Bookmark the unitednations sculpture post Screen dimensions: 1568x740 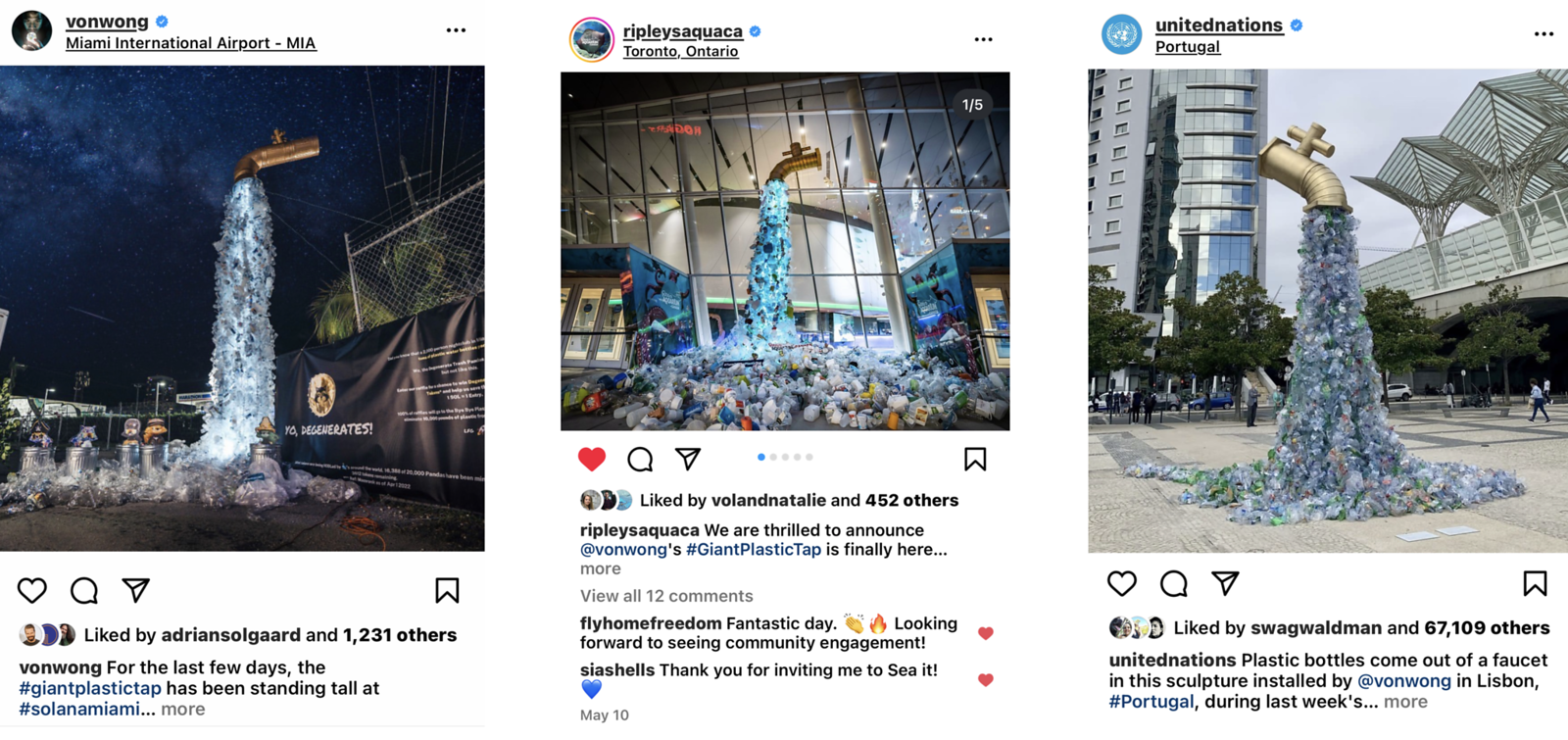point(1535,583)
